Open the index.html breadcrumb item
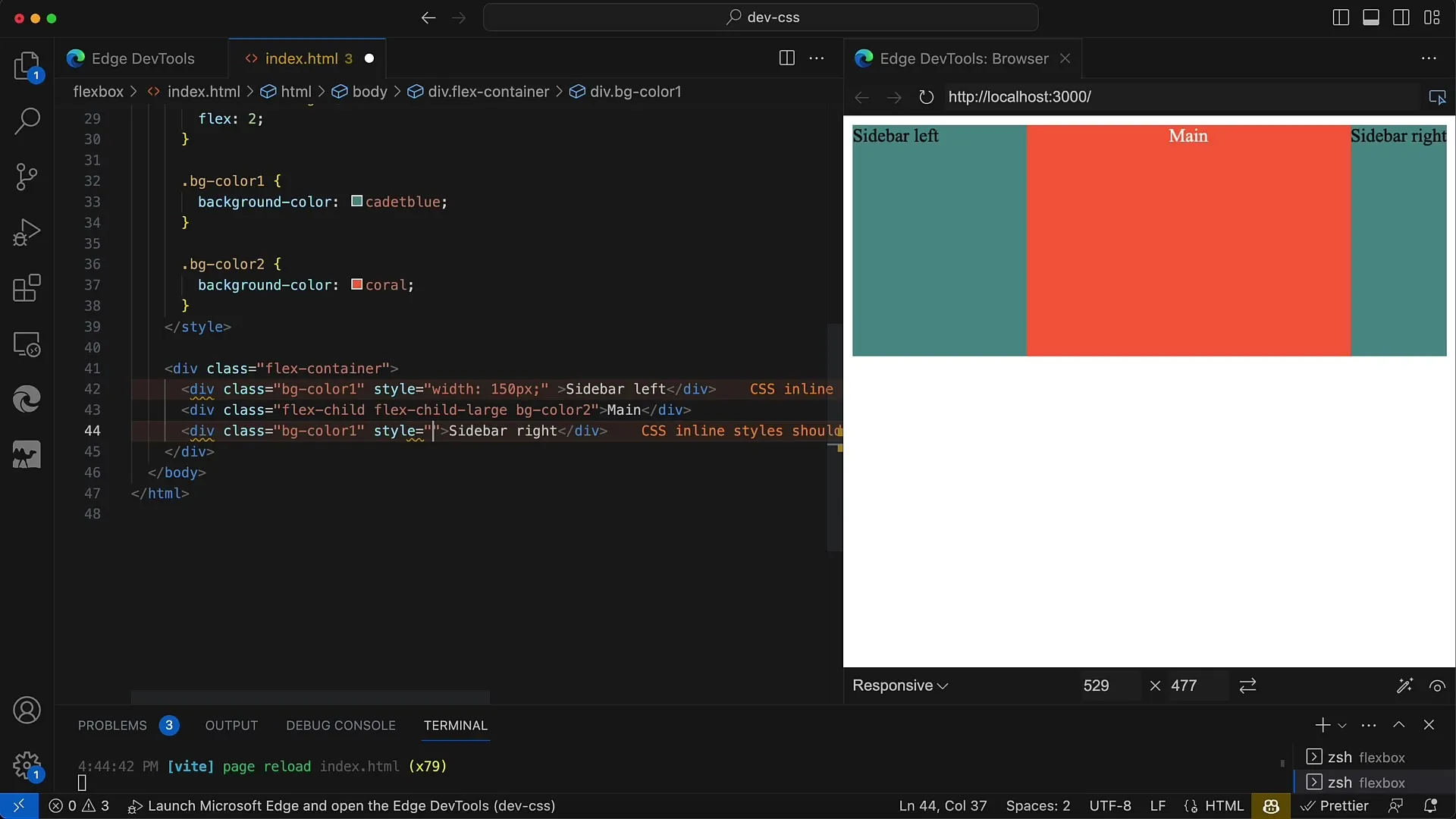 coord(194,92)
